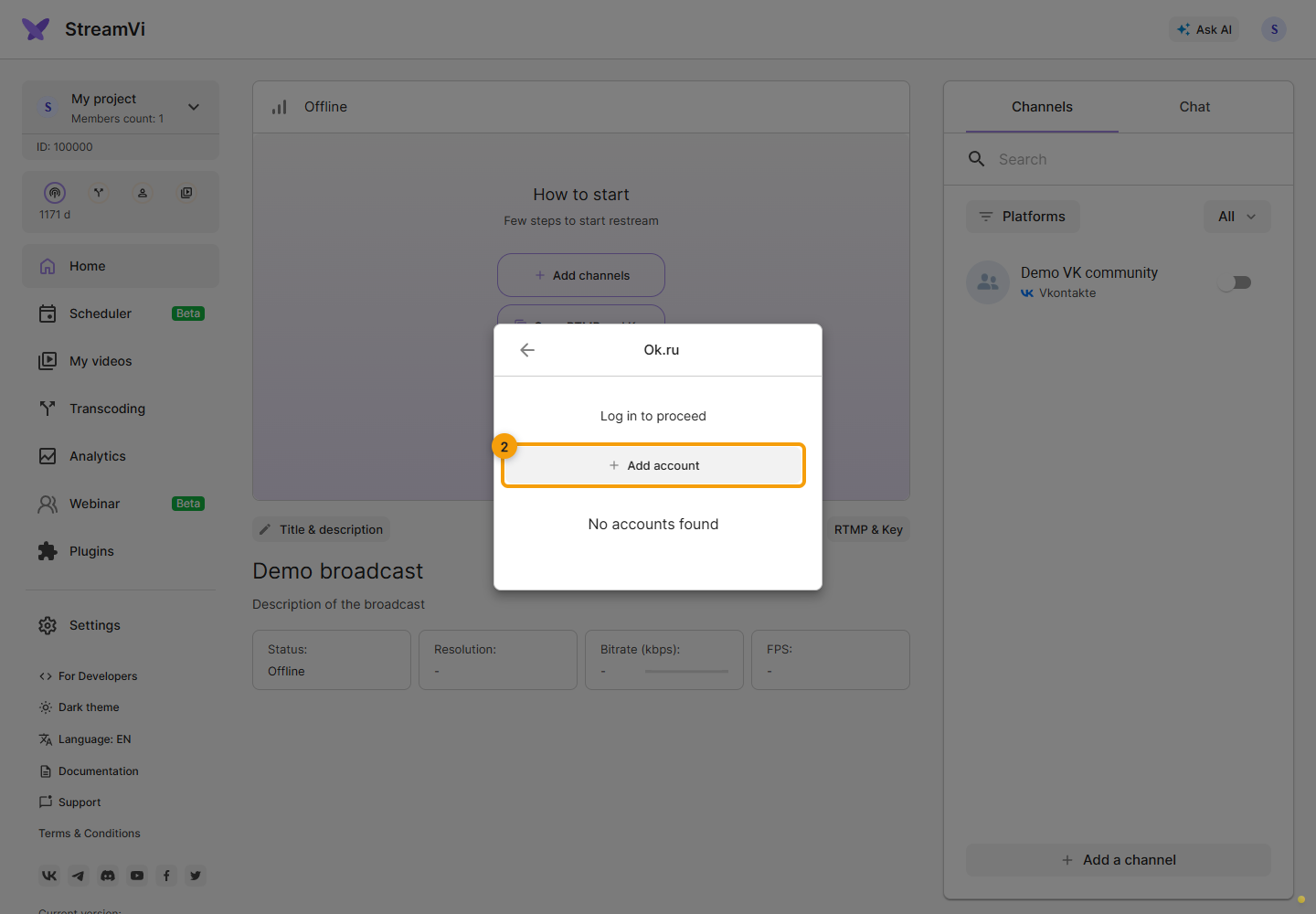Open Scheduler in the sidebar
The height and width of the screenshot is (914, 1316).
point(121,314)
